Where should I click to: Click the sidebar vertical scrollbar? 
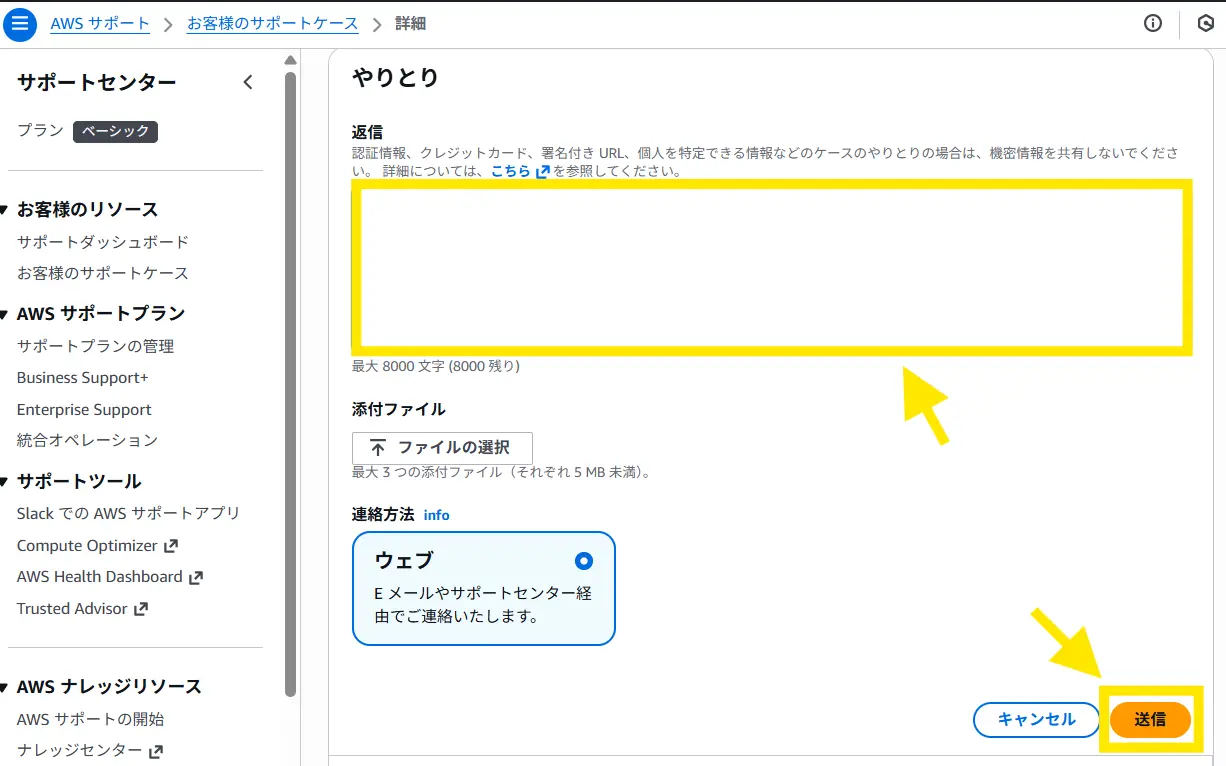[290, 380]
